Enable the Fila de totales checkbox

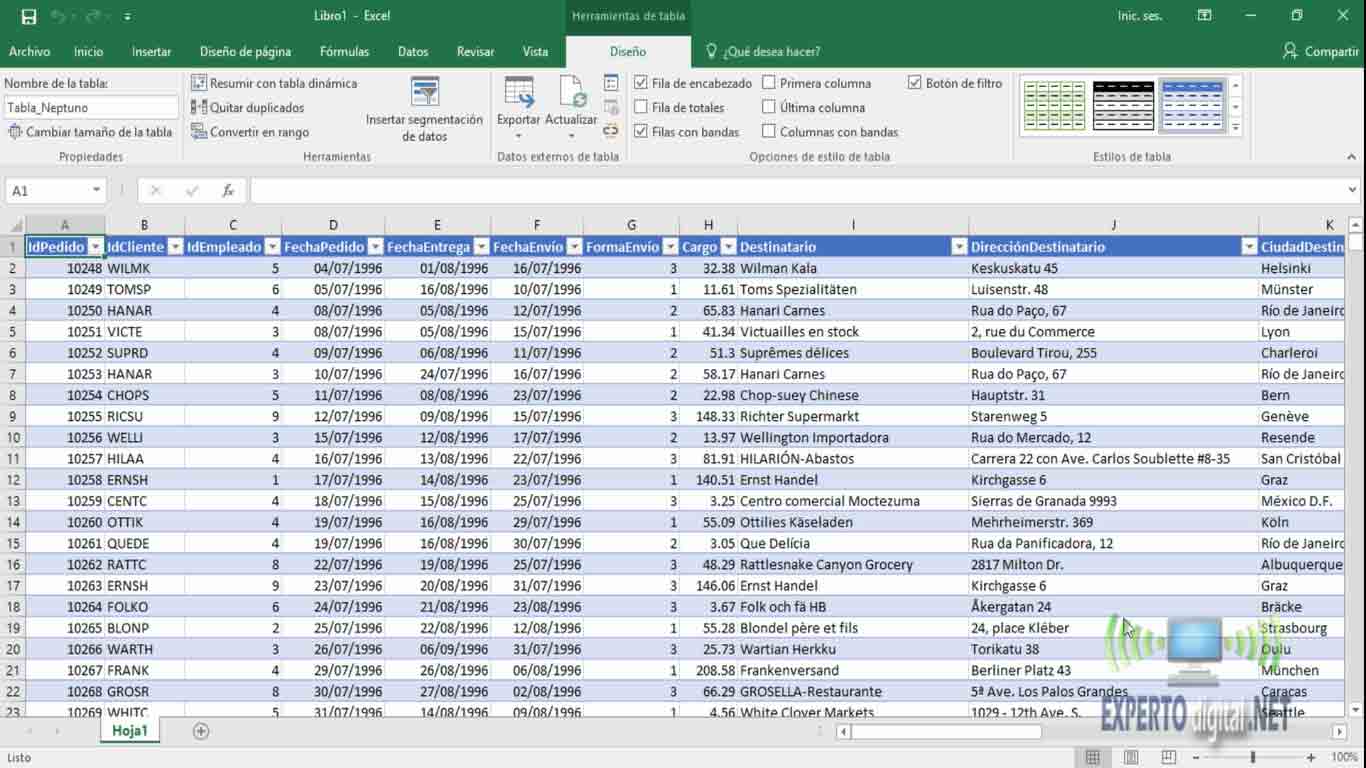coord(641,107)
